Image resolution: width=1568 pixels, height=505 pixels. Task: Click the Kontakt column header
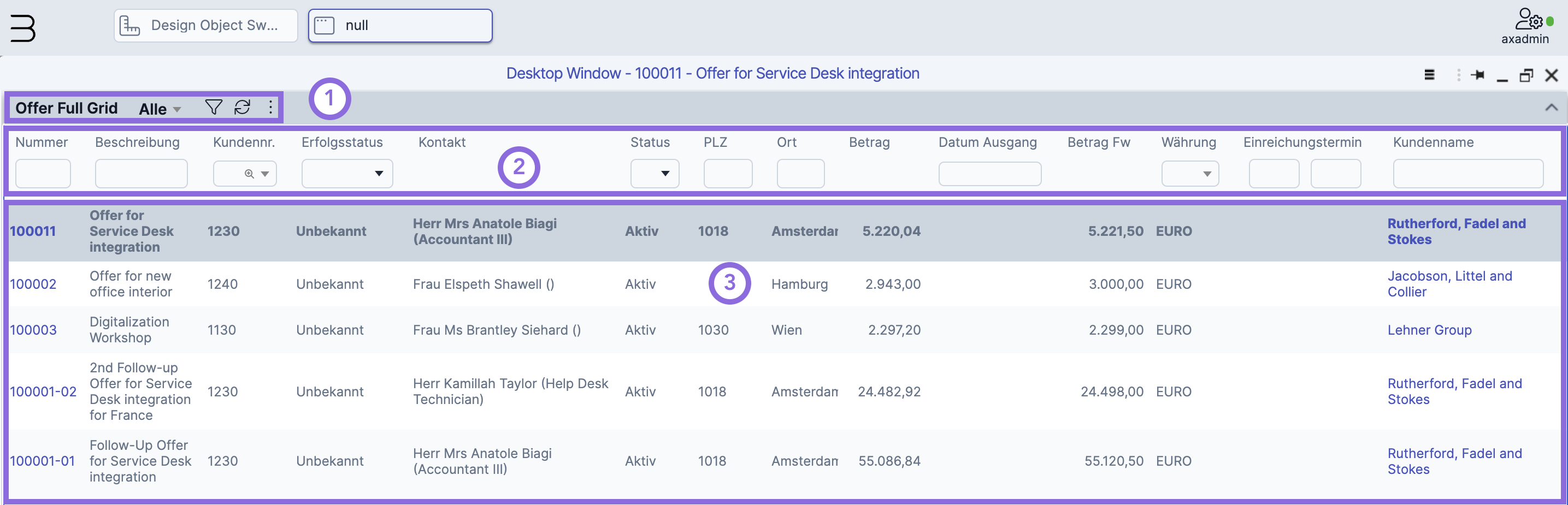pyautogui.click(x=442, y=142)
